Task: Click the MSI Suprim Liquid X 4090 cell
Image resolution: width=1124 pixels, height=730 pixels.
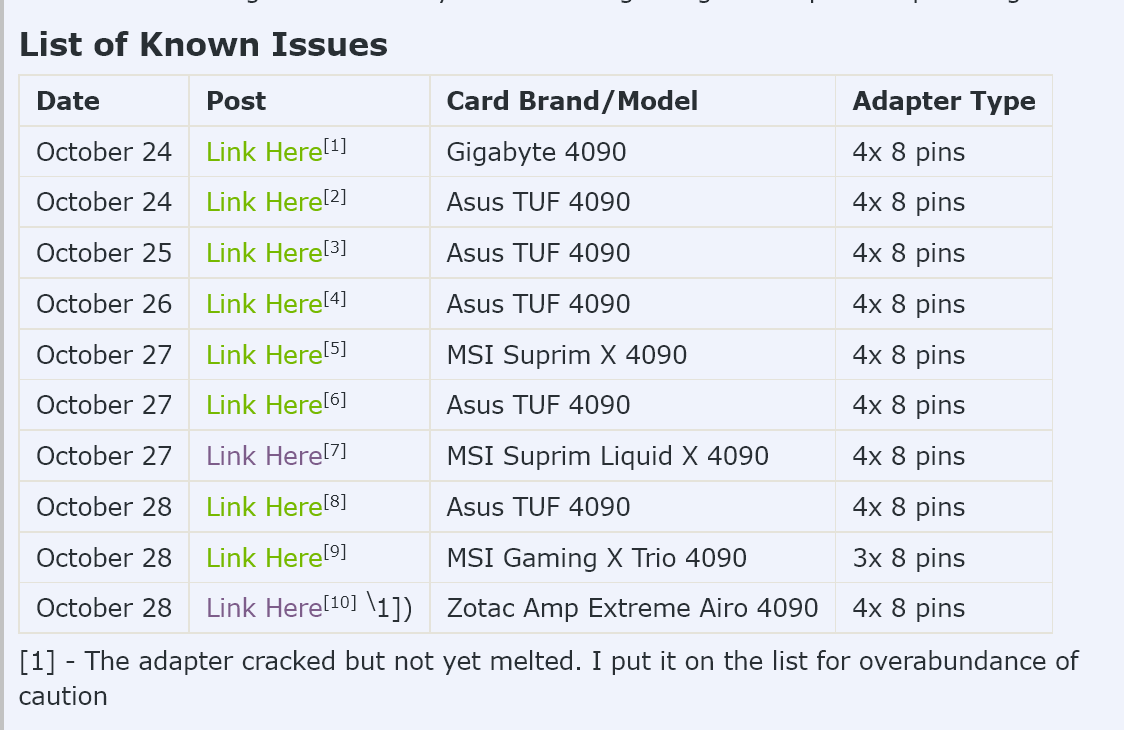Action: click(607, 457)
